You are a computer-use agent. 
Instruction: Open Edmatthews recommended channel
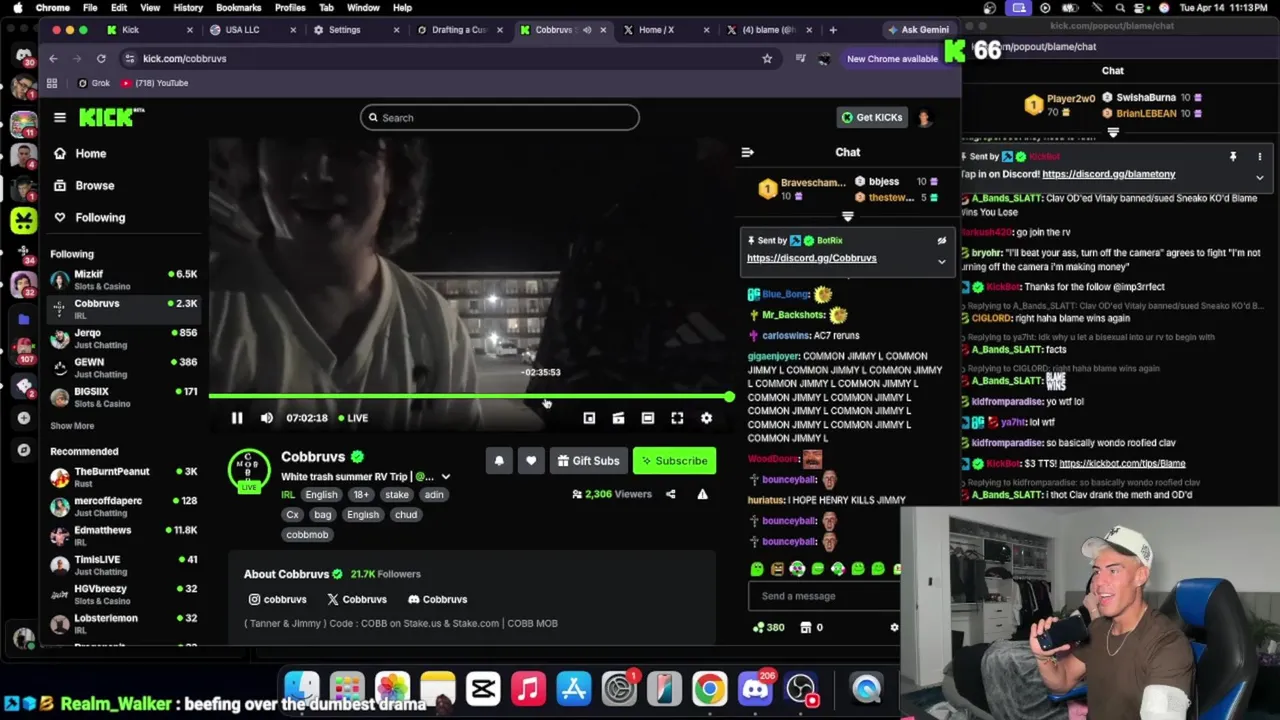click(x=125, y=536)
